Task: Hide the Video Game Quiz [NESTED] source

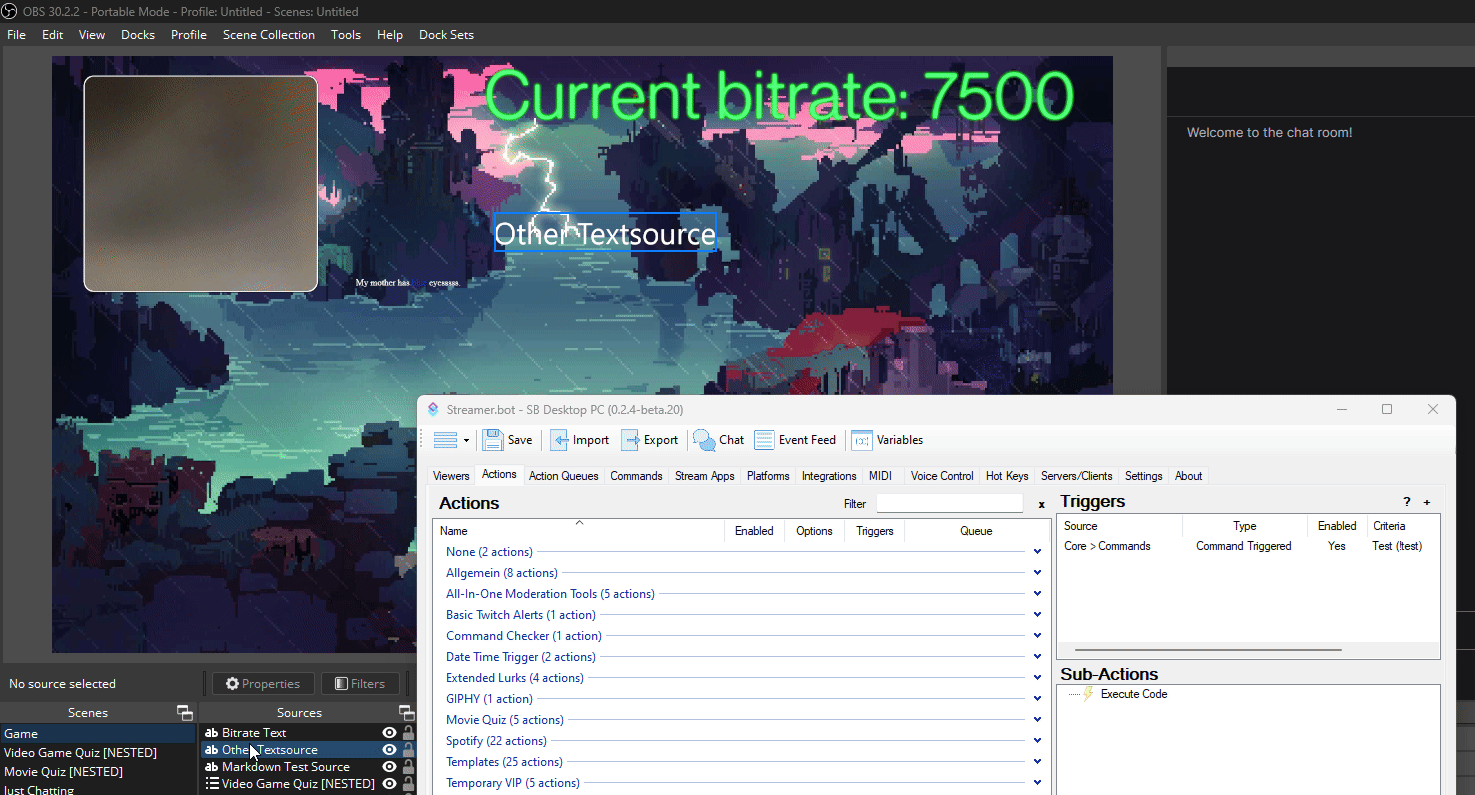Action: click(x=390, y=784)
